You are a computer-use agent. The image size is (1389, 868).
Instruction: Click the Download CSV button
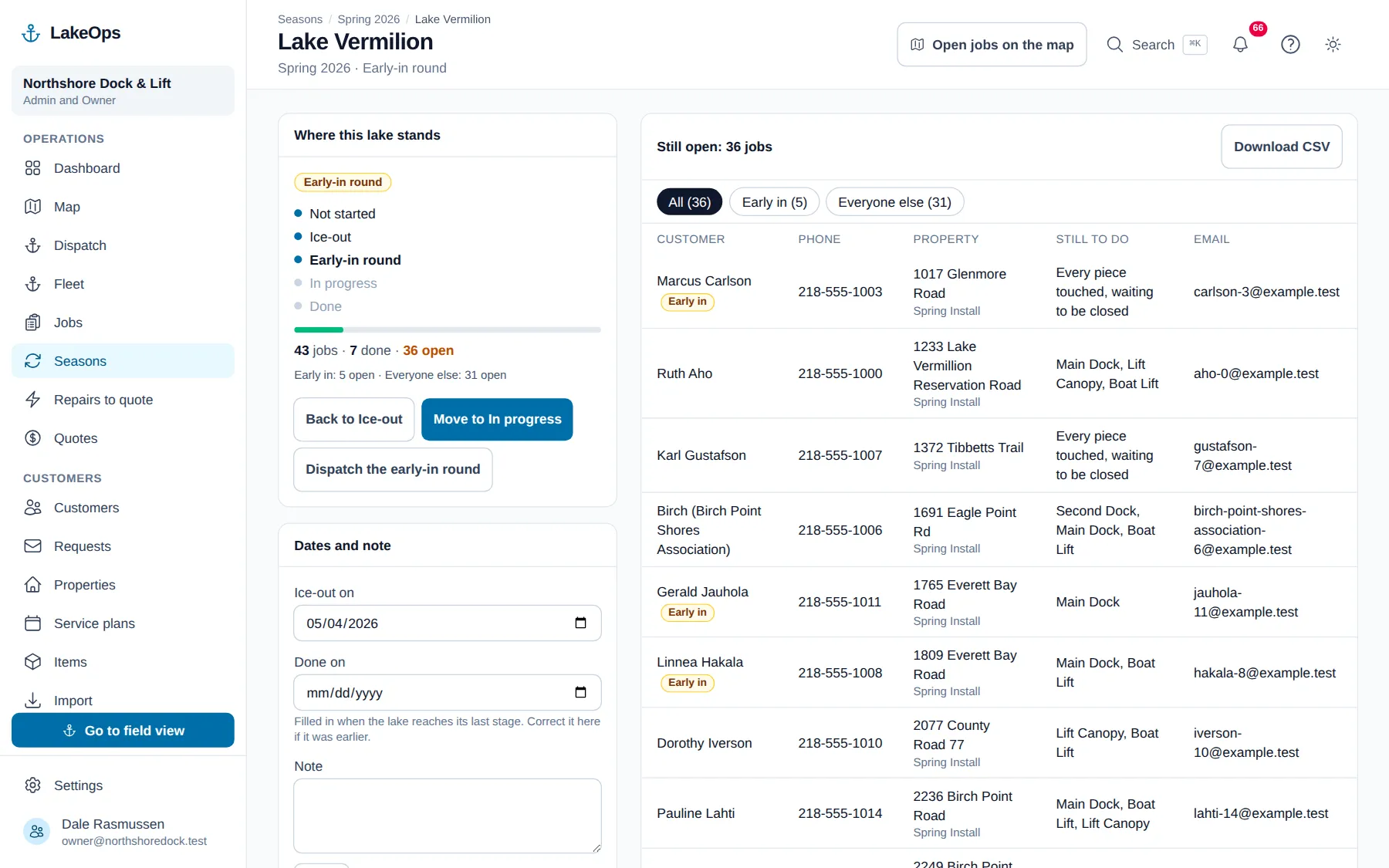point(1281,147)
